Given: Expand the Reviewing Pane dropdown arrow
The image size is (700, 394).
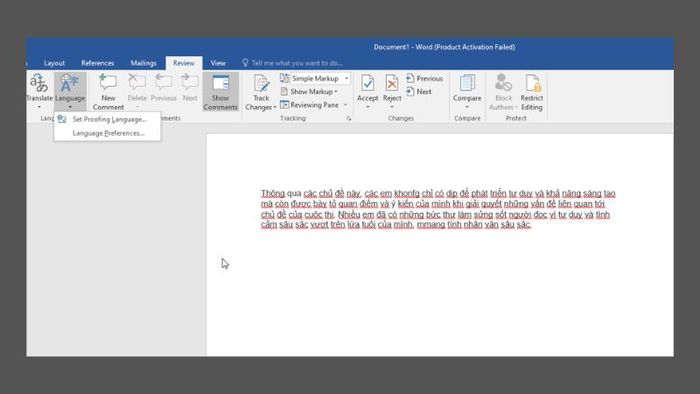Looking at the screenshot, I should 346,105.
